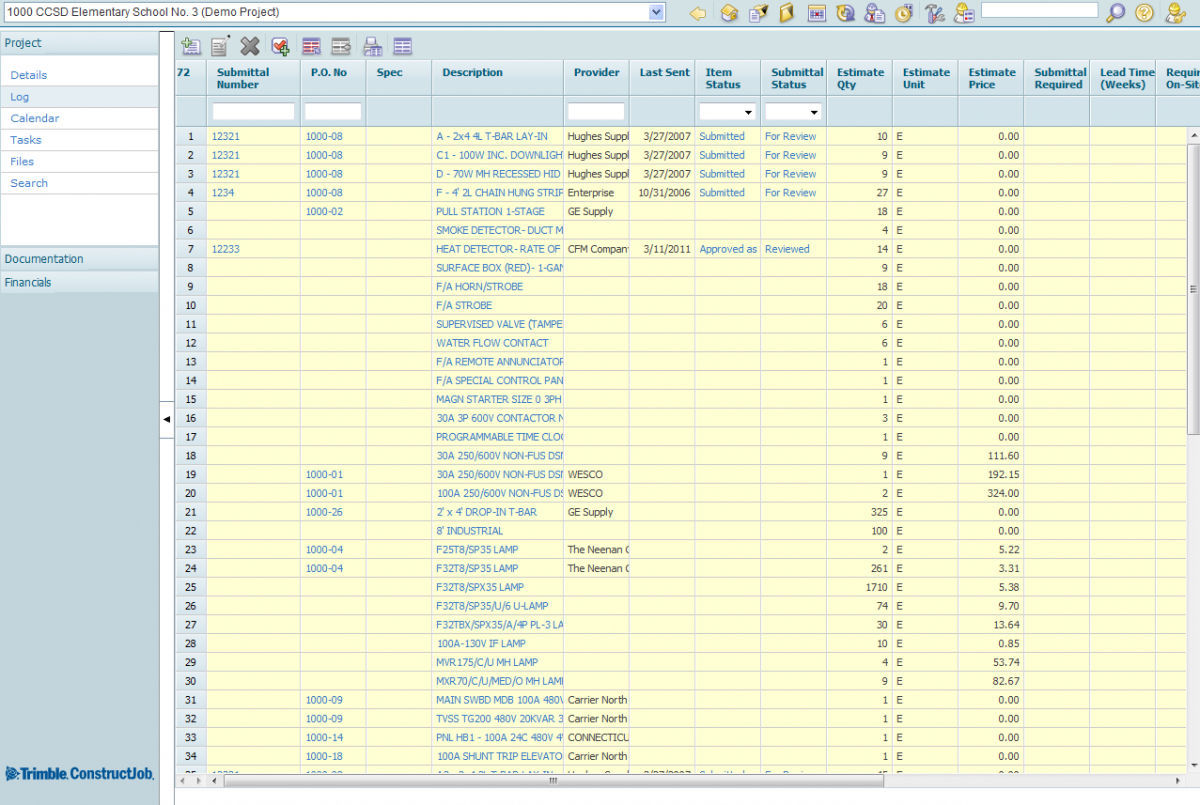
Task: Click the back navigation arrow icon
Action: coord(697,13)
